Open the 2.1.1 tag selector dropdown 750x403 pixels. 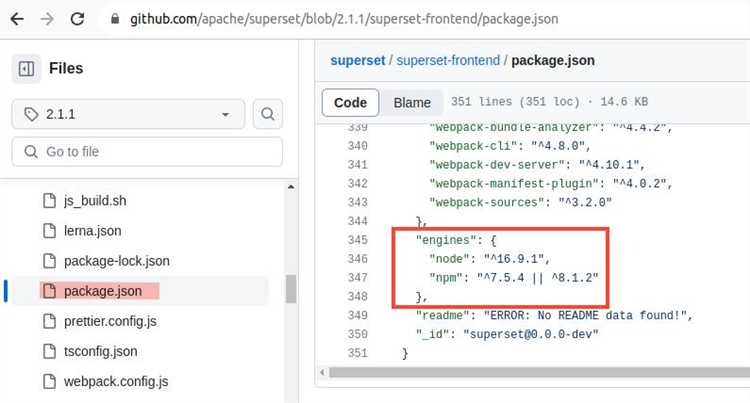128,114
